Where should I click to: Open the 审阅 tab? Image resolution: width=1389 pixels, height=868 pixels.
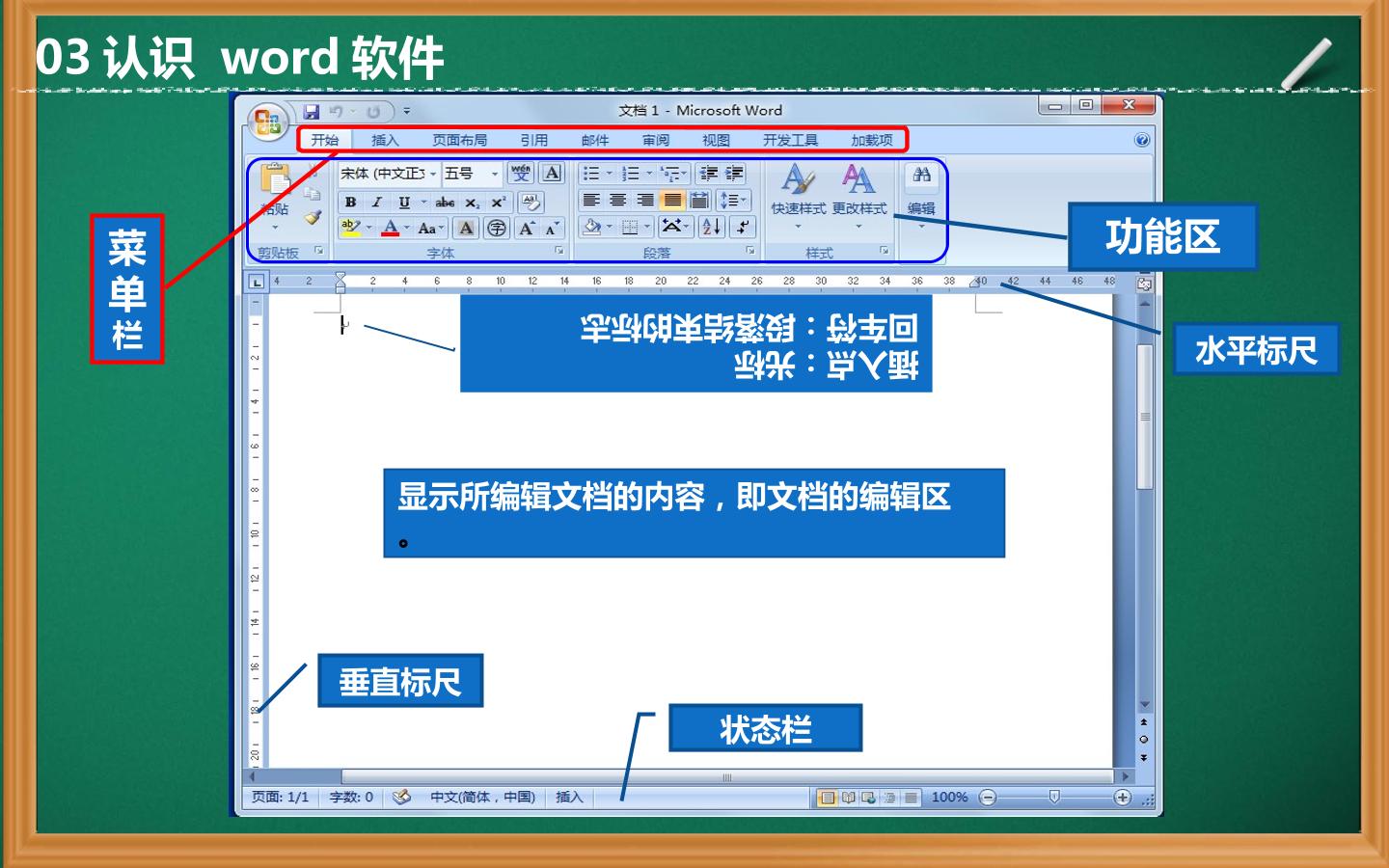point(655,140)
